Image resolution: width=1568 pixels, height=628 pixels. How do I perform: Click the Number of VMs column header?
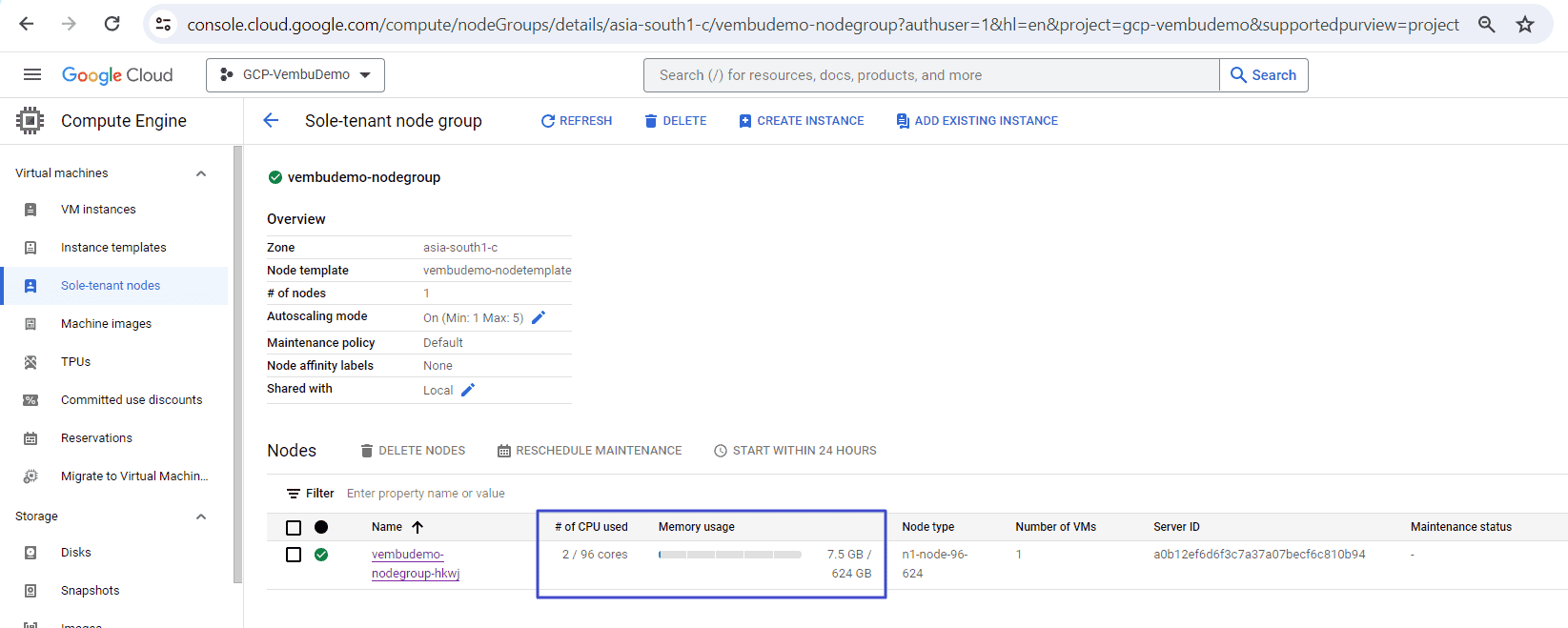(1055, 527)
